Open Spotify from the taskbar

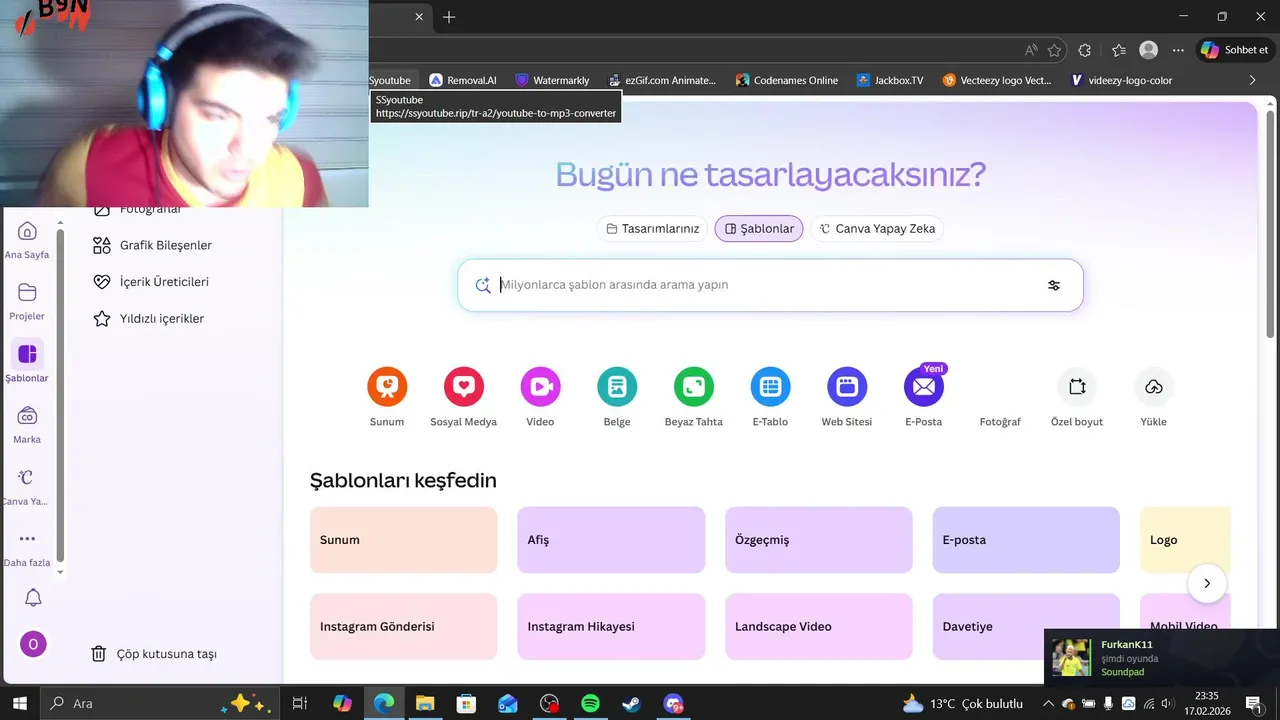click(590, 704)
